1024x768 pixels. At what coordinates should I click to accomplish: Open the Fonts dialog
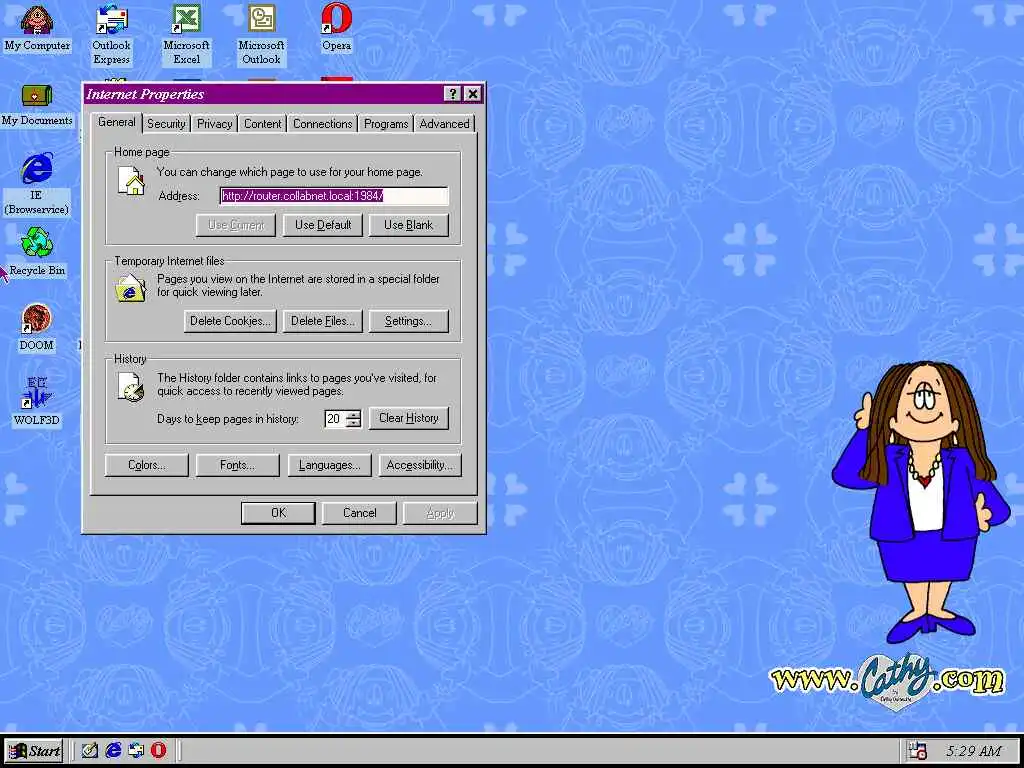pyautogui.click(x=238, y=465)
